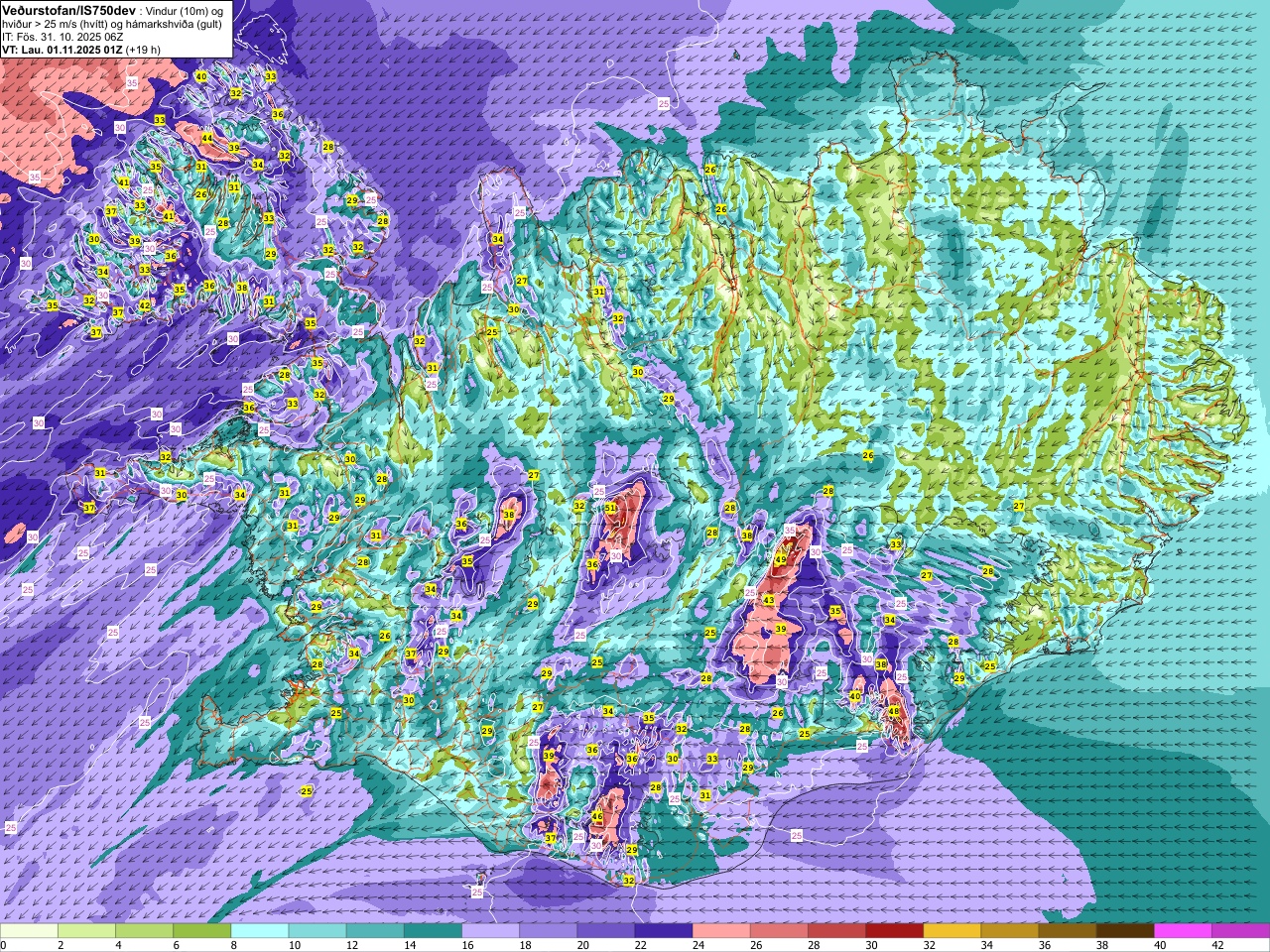Click the title text 'Veðurstofan/IS750dev'

click(x=69, y=9)
